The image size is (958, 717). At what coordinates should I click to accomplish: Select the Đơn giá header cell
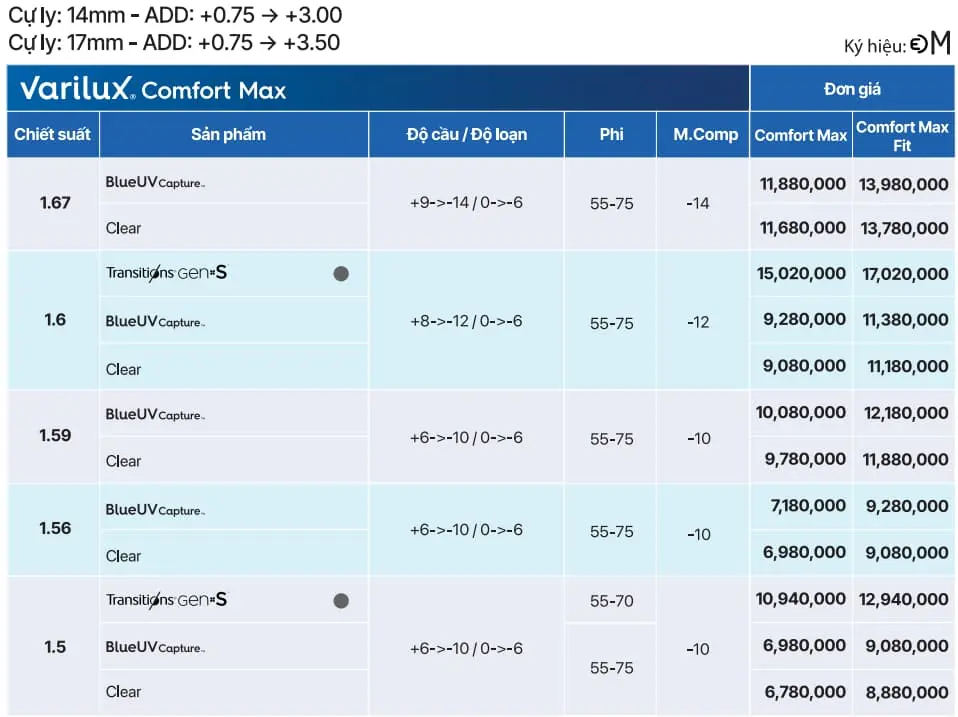coord(852,89)
